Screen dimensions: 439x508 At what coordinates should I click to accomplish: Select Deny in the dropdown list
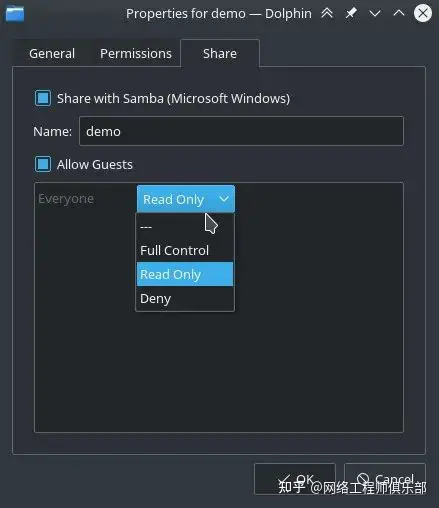[185, 298]
